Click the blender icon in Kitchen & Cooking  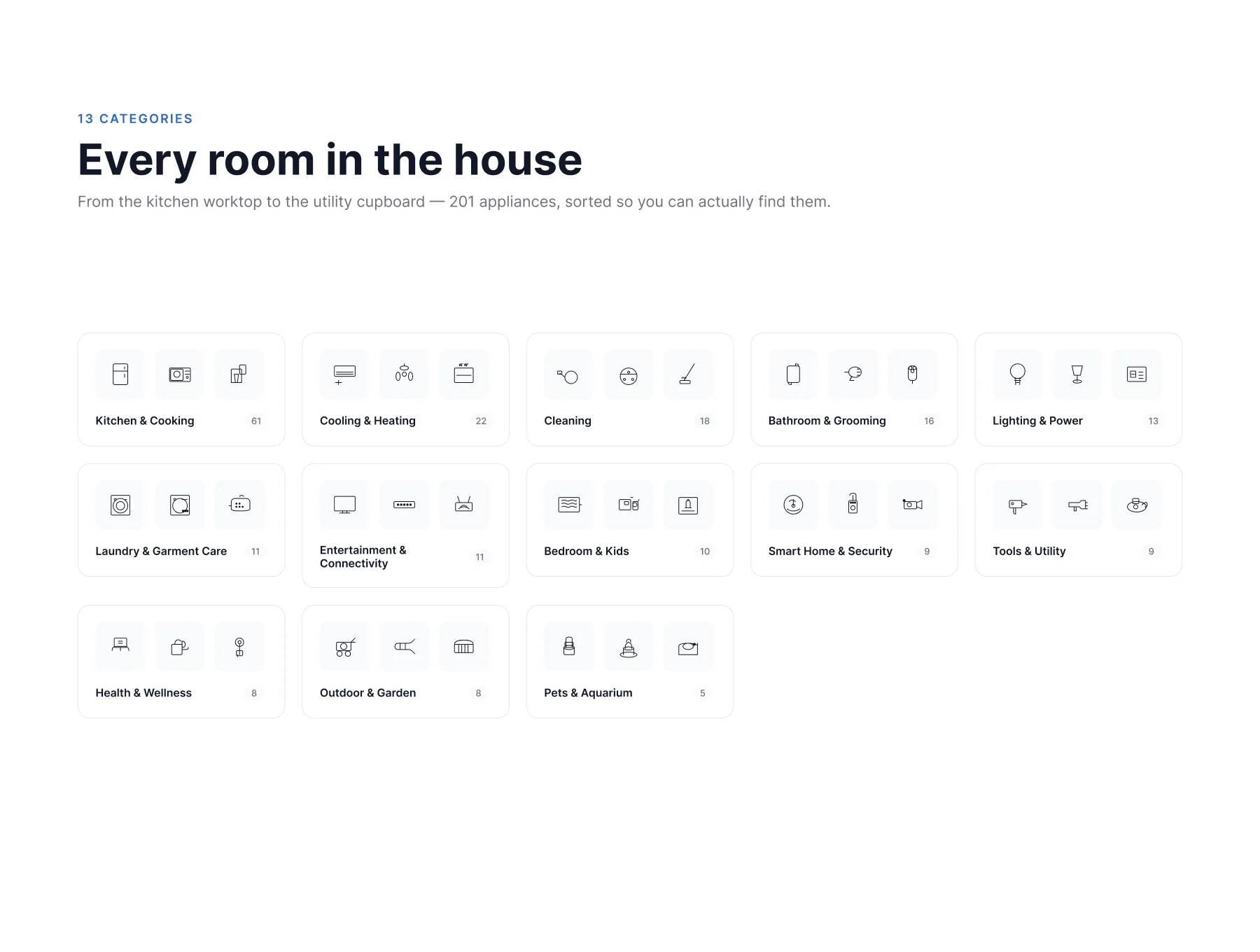point(239,374)
